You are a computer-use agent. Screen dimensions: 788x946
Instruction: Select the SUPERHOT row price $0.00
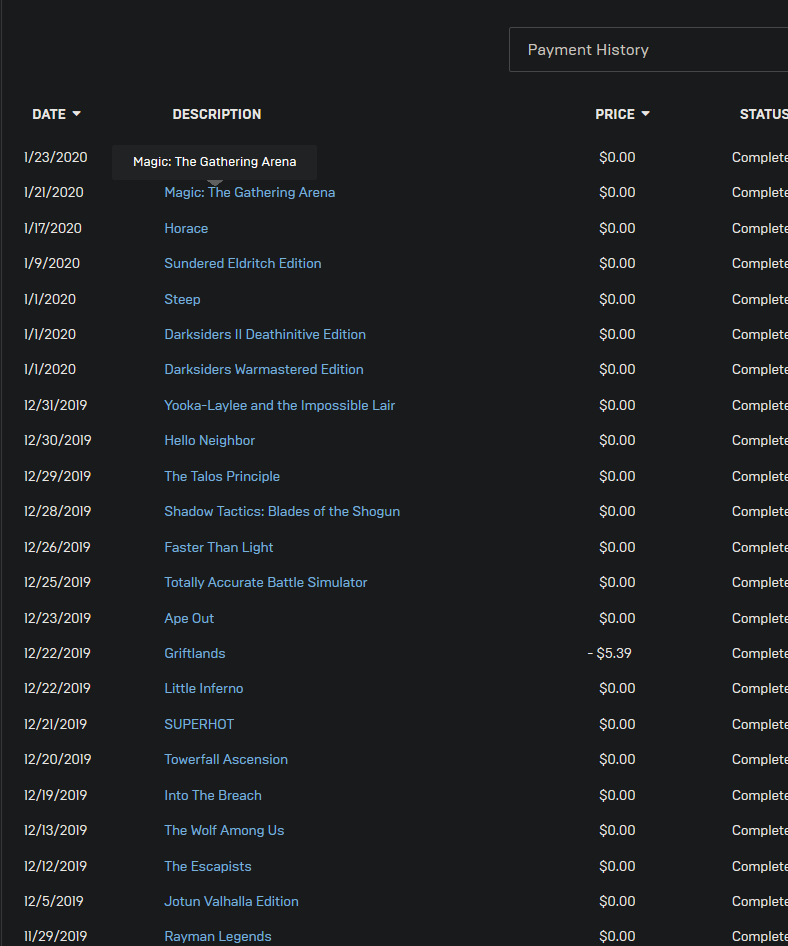(x=617, y=725)
